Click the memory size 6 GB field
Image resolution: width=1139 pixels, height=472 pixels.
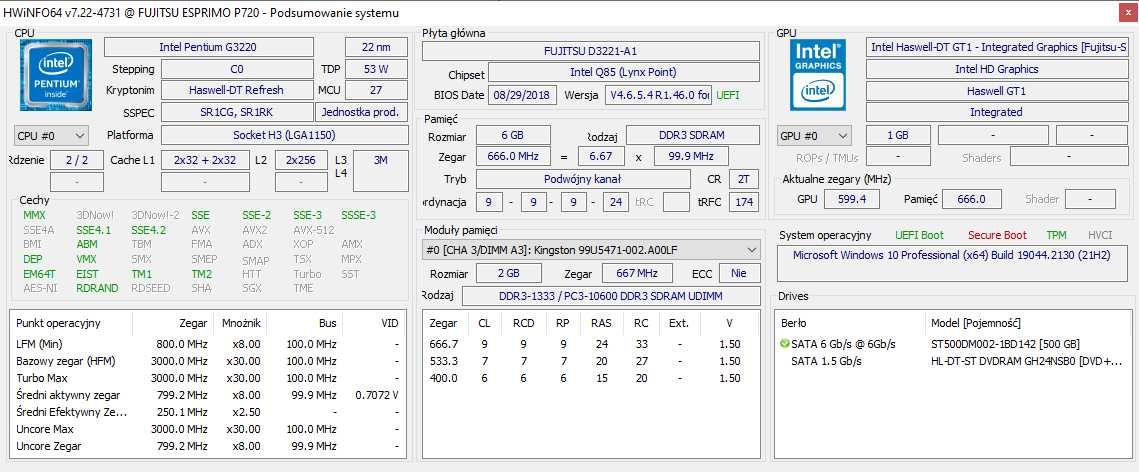tap(513, 135)
